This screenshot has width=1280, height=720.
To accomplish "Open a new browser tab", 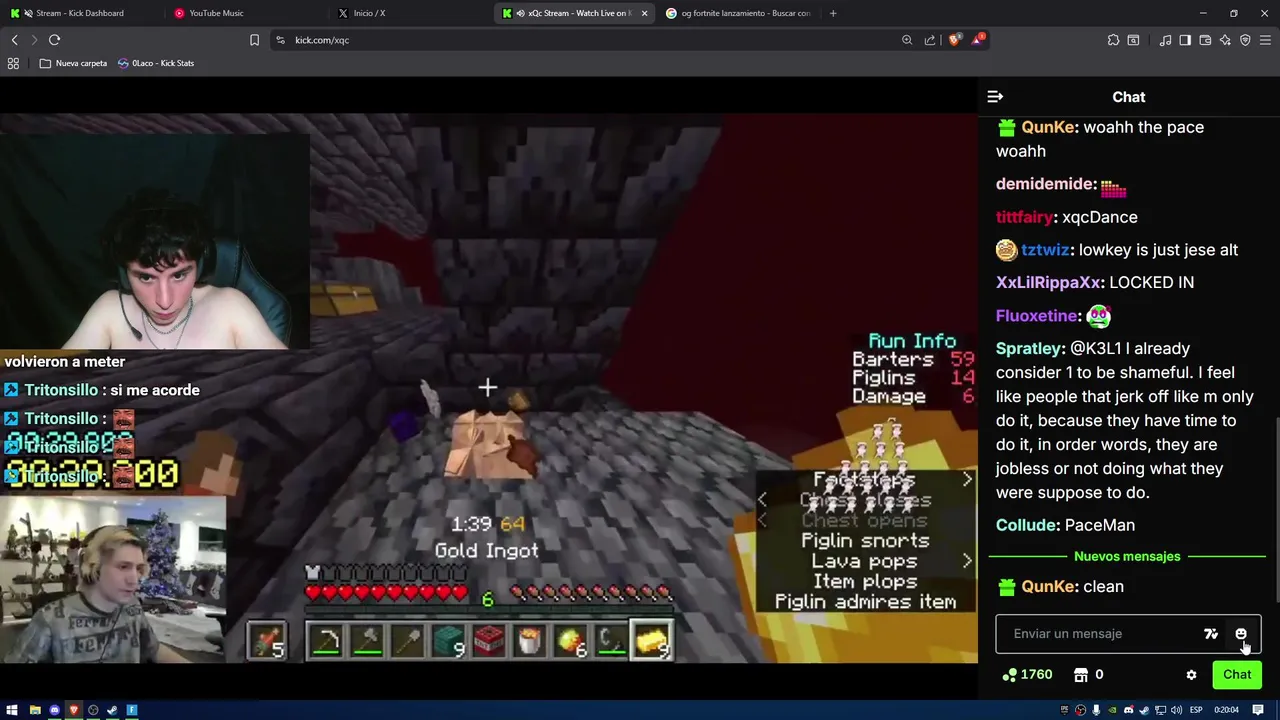I will pyautogui.click(x=833, y=13).
